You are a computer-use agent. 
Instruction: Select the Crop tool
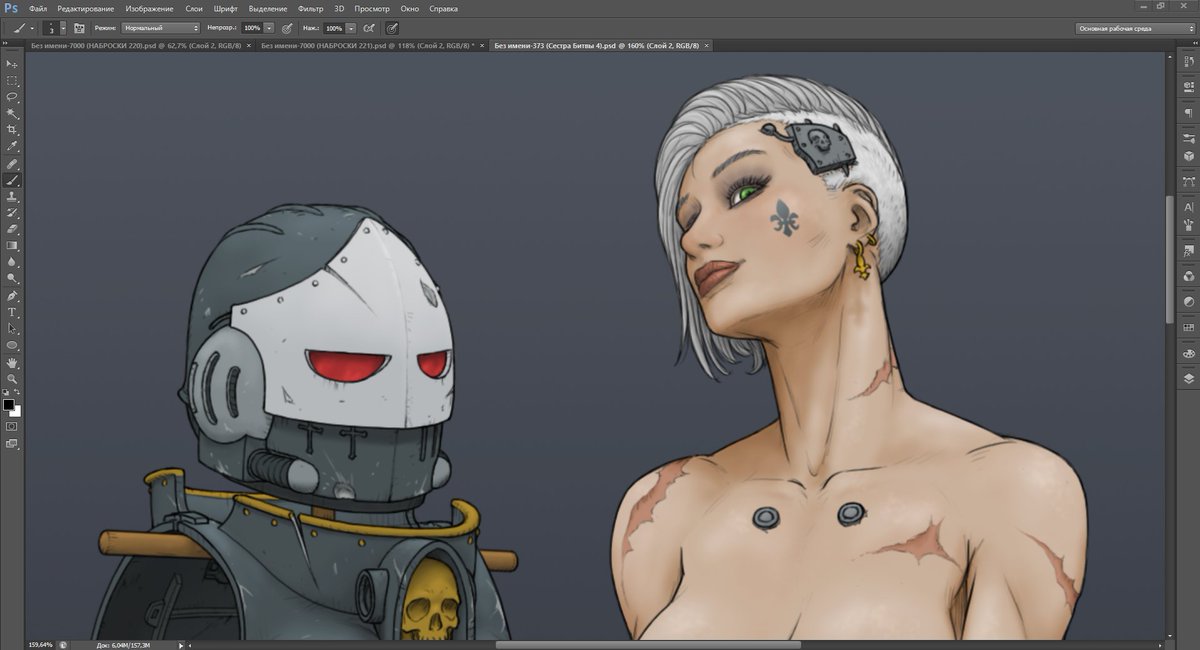tap(13, 130)
